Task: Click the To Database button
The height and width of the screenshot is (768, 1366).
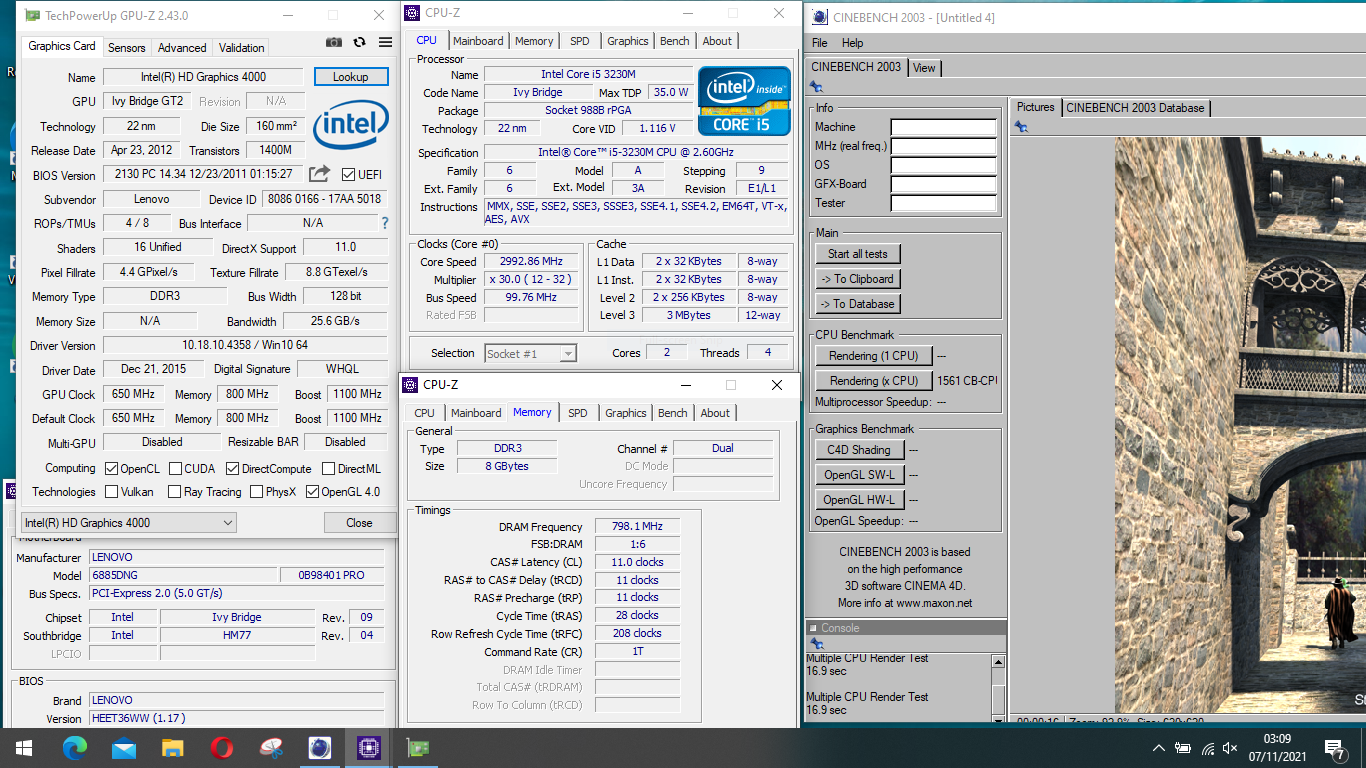Action: [858, 304]
